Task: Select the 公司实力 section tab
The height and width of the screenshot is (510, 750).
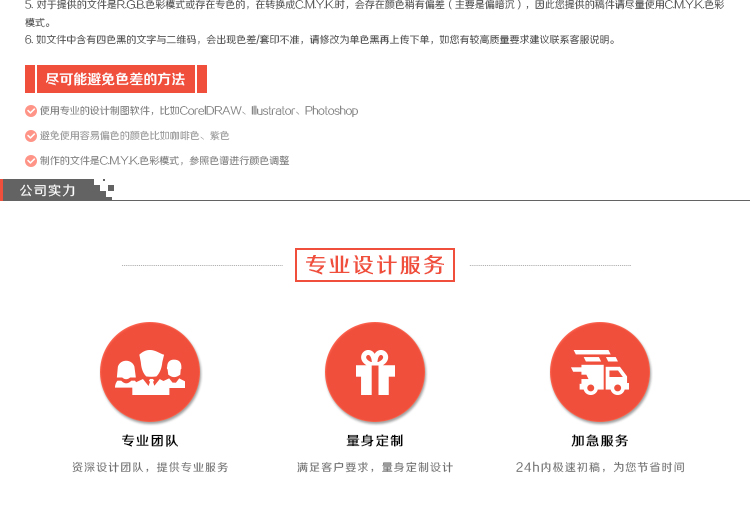Action: pyautogui.click(x=48, y=190)
